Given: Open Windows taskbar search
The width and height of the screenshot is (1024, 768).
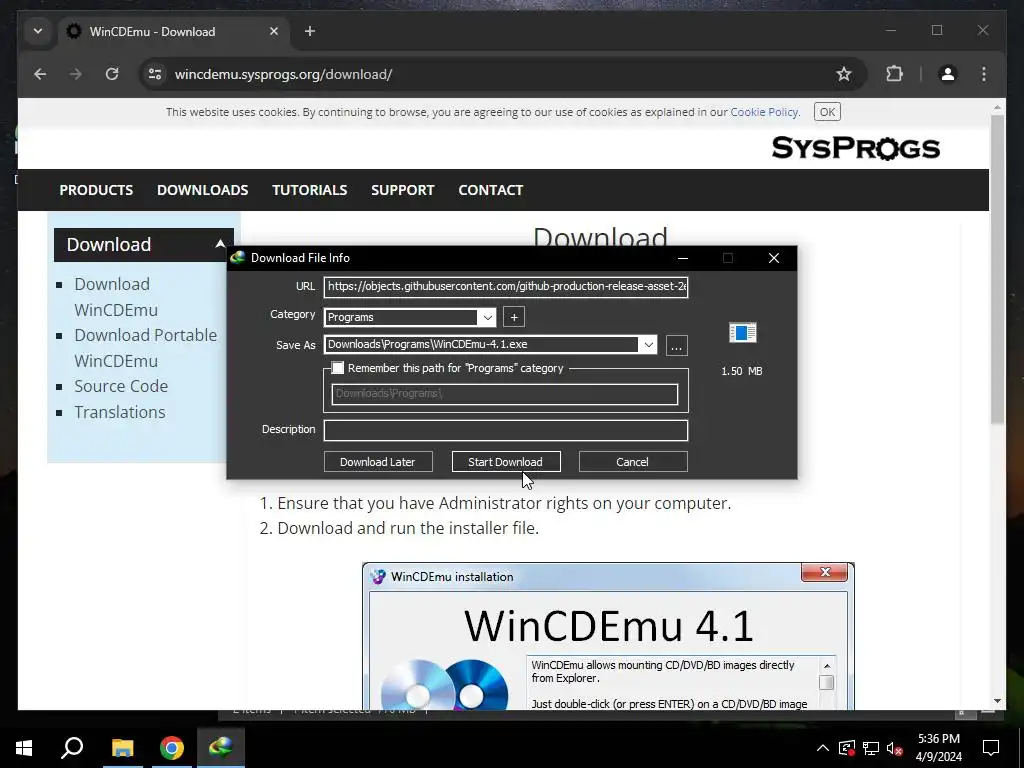Looking at the screenshot, I should [x=72, y=748].
